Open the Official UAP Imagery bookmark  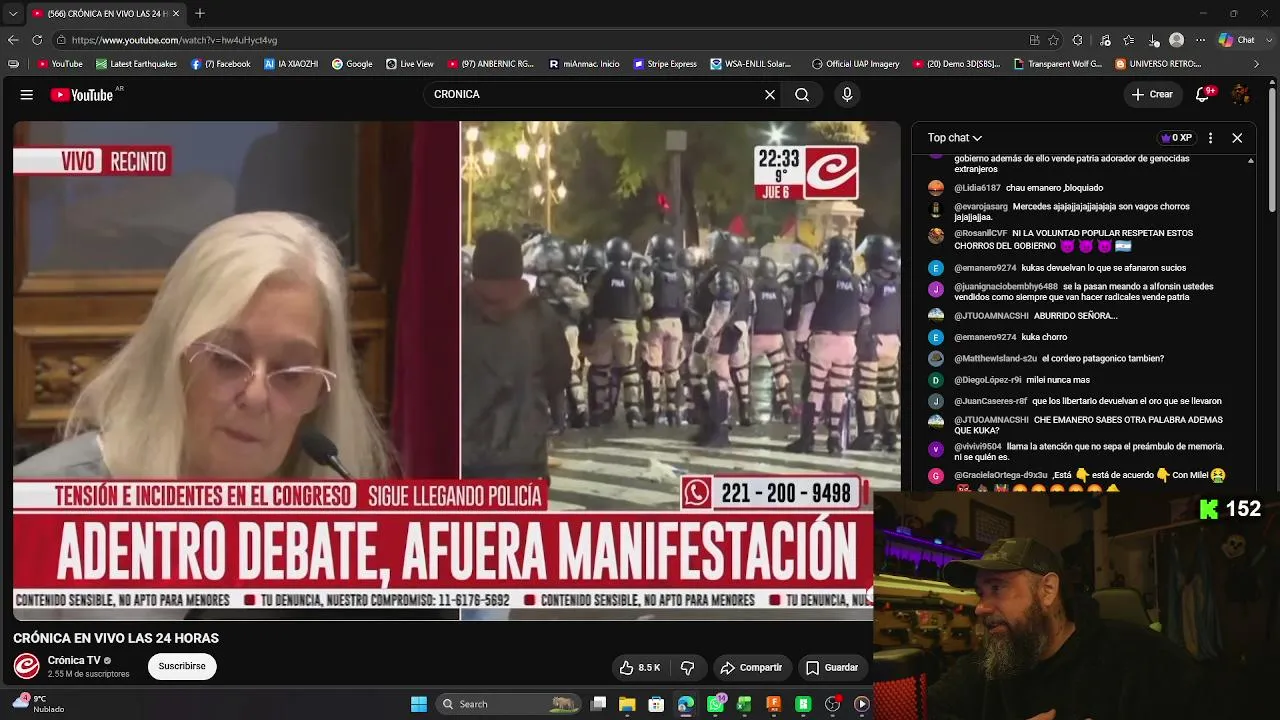(855, 64)
